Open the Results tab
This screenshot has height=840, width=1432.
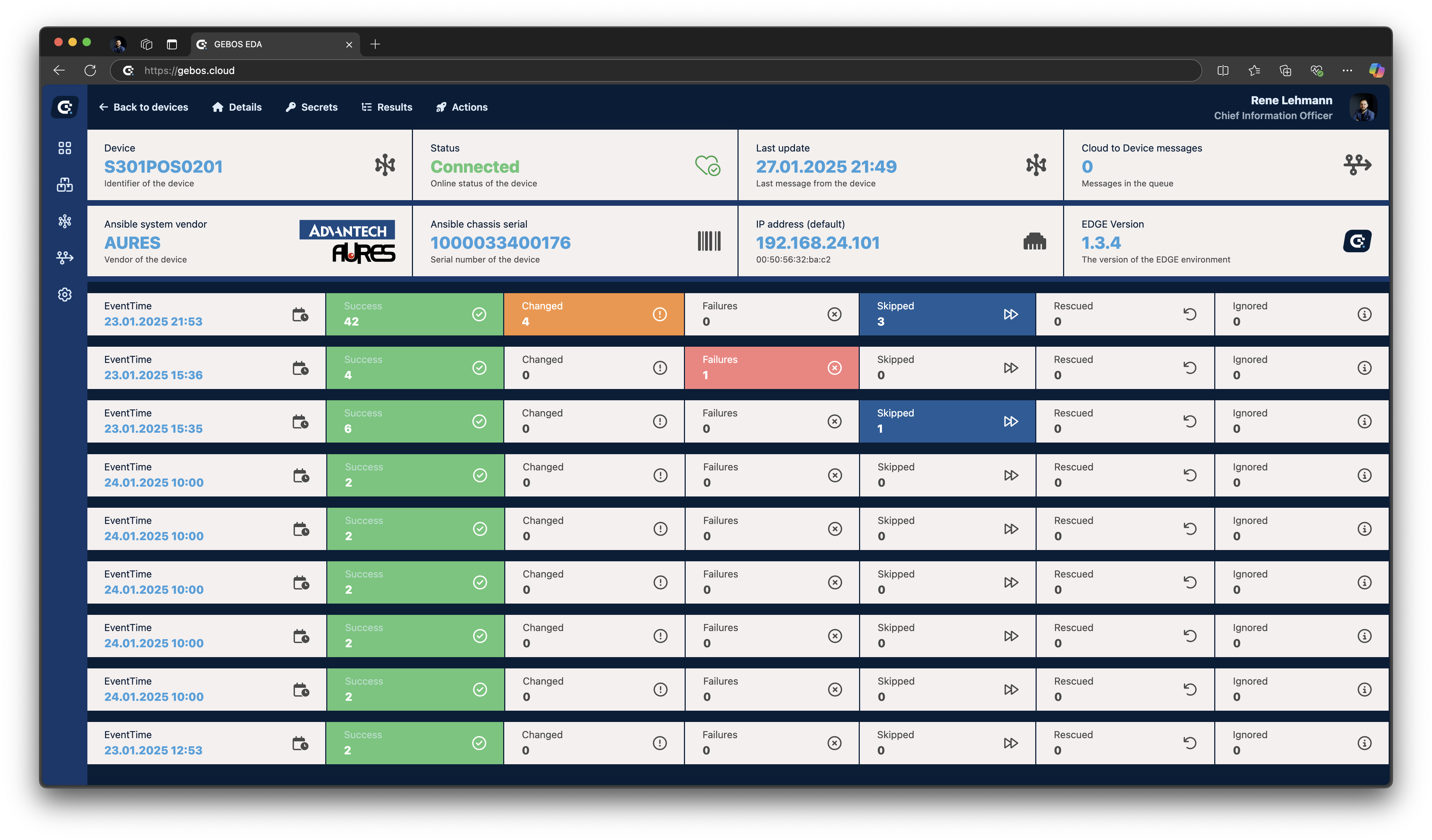[x=387, y=107]
